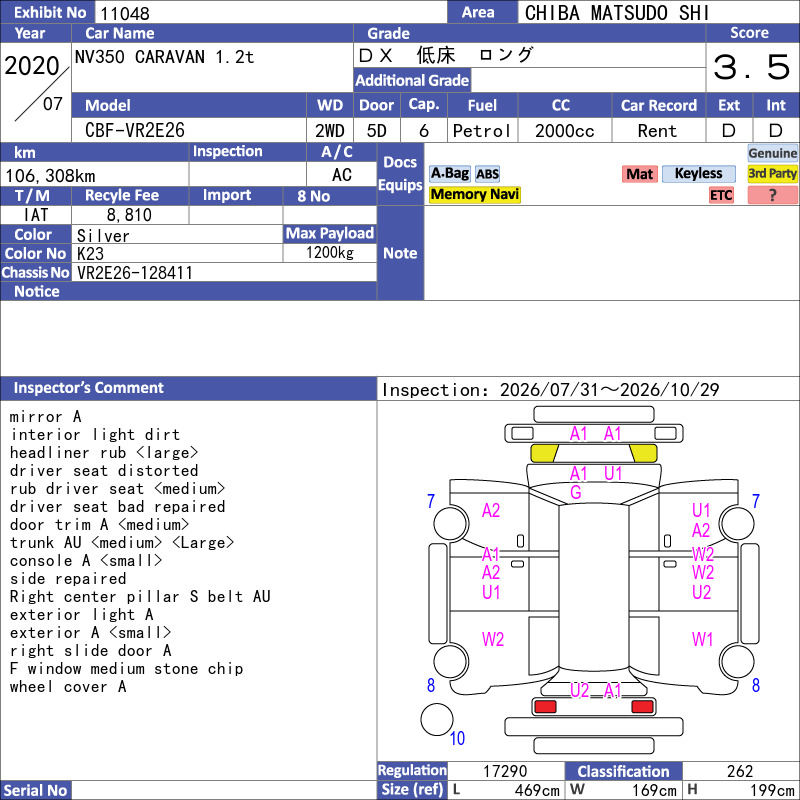Click the Additional Grade label
800x800 pixels.
412,81
